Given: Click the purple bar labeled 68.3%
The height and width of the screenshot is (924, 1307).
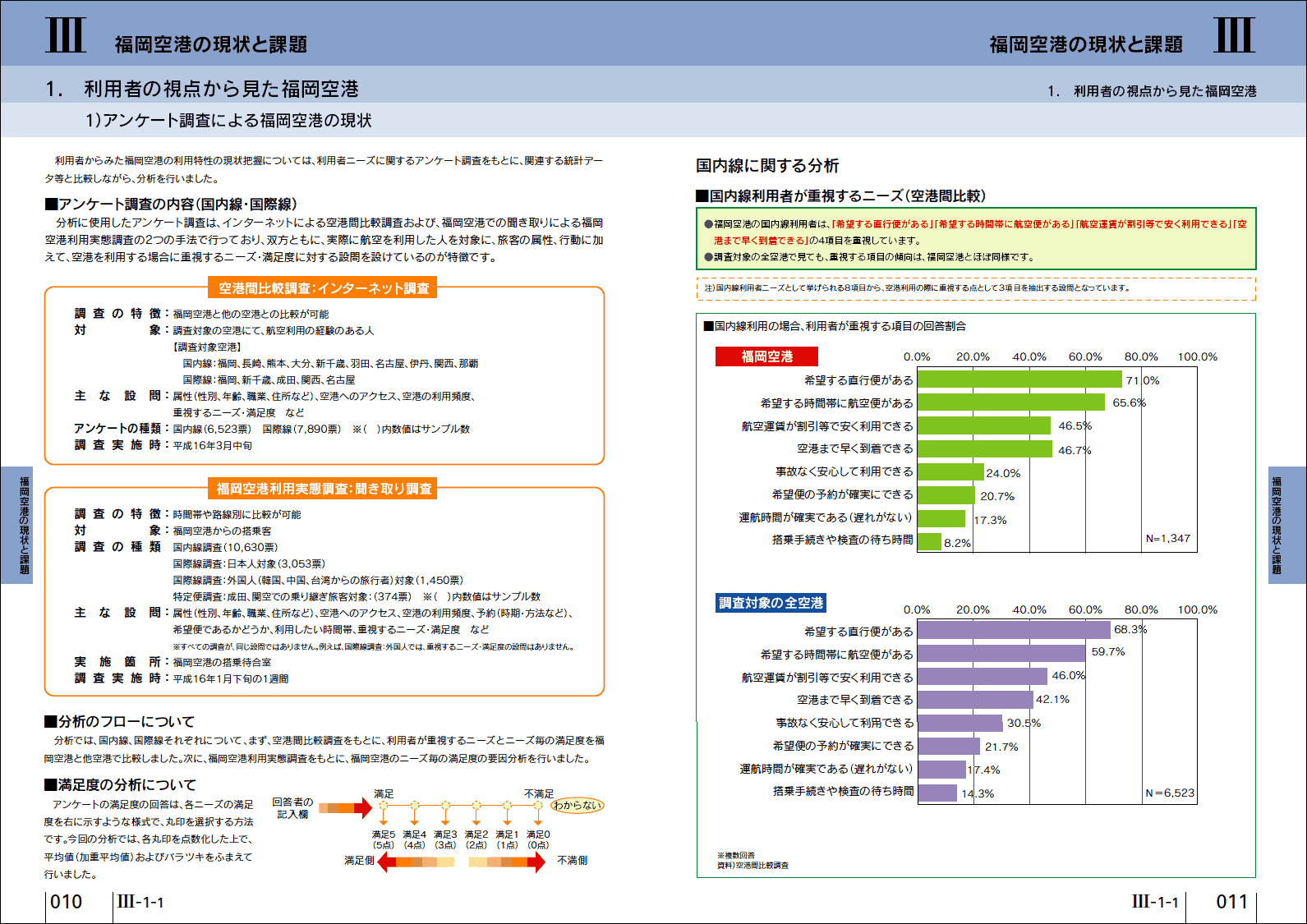Looking at the screenshot, I should [x=1014, y=630].
